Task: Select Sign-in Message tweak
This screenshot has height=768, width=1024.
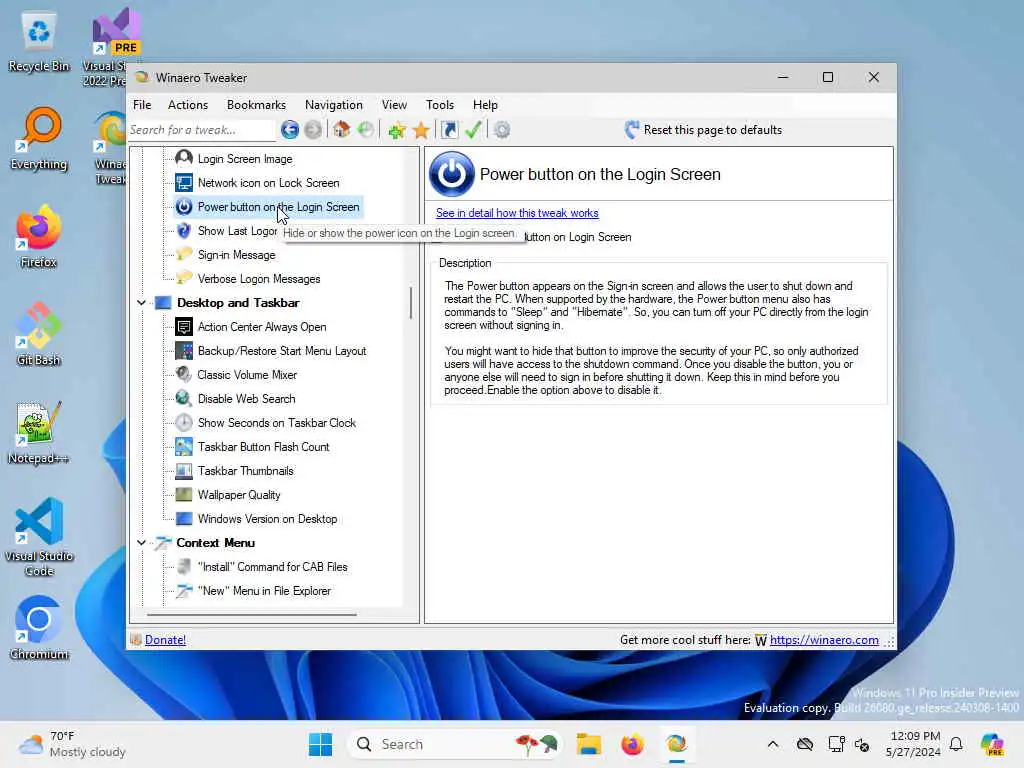Action: click(225, 255)
